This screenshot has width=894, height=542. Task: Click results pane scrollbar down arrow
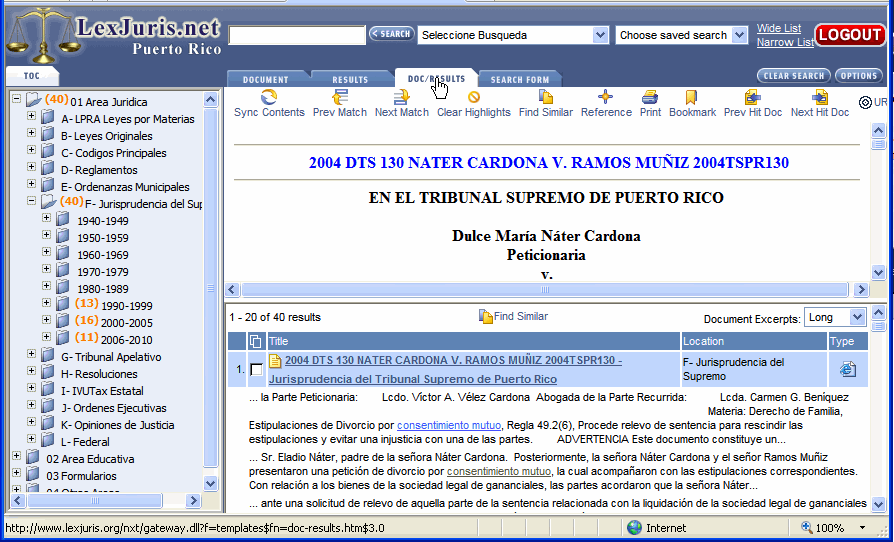(x=879, y=503)
